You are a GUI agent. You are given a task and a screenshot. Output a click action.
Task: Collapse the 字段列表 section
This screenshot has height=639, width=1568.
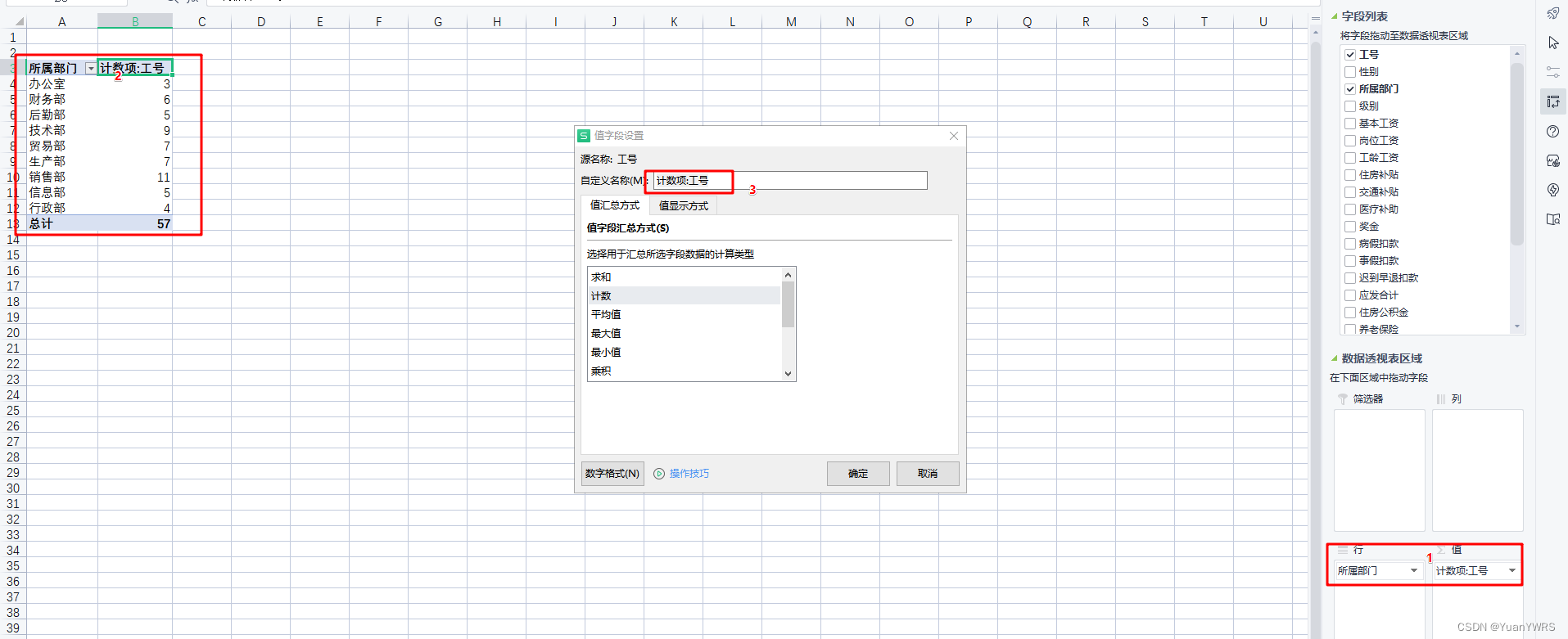1334,16
